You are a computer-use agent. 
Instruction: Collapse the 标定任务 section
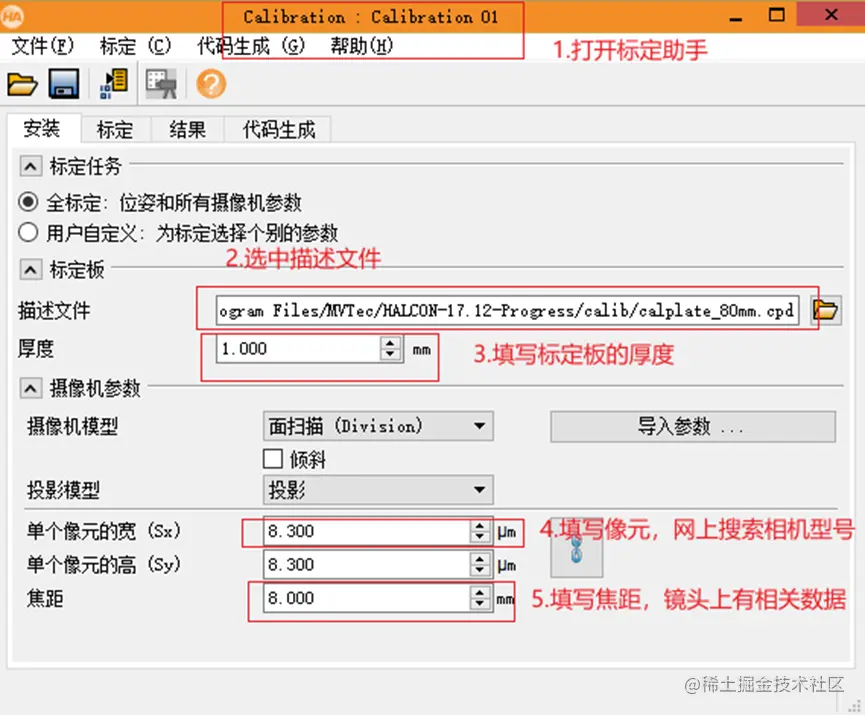pyautogui.click(x=30, y=166)
